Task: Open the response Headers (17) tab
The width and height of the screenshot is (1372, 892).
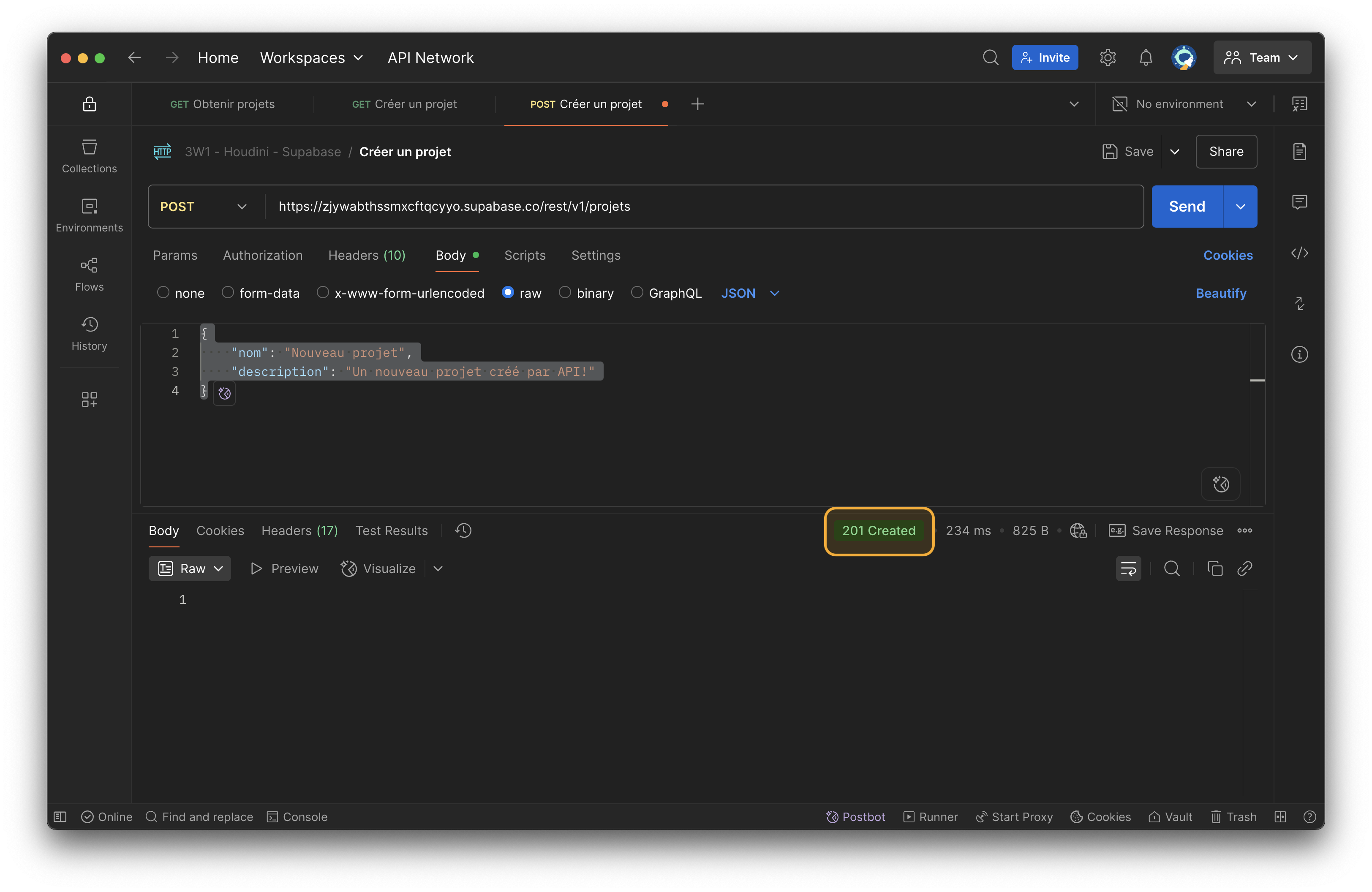Action: [299, 531]
